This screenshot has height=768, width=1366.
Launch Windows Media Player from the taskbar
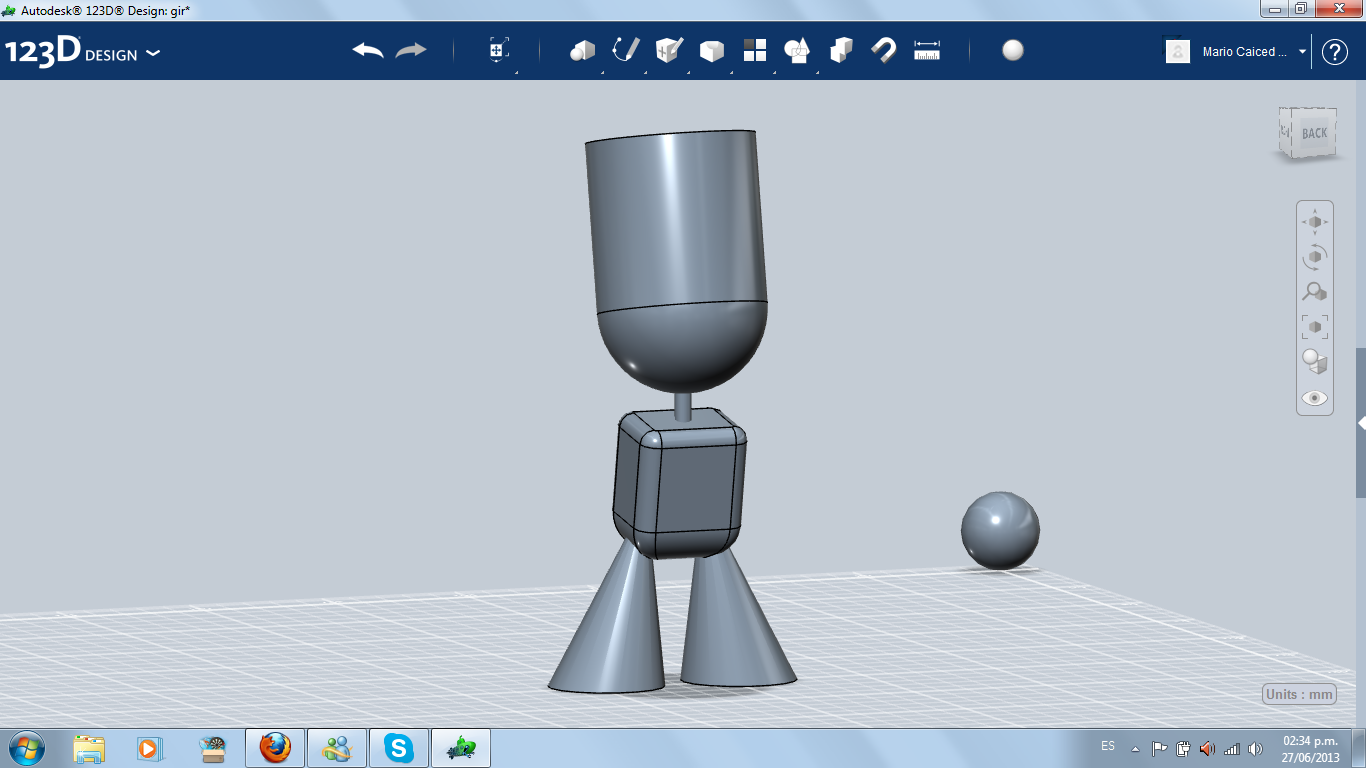click(149, 748)
